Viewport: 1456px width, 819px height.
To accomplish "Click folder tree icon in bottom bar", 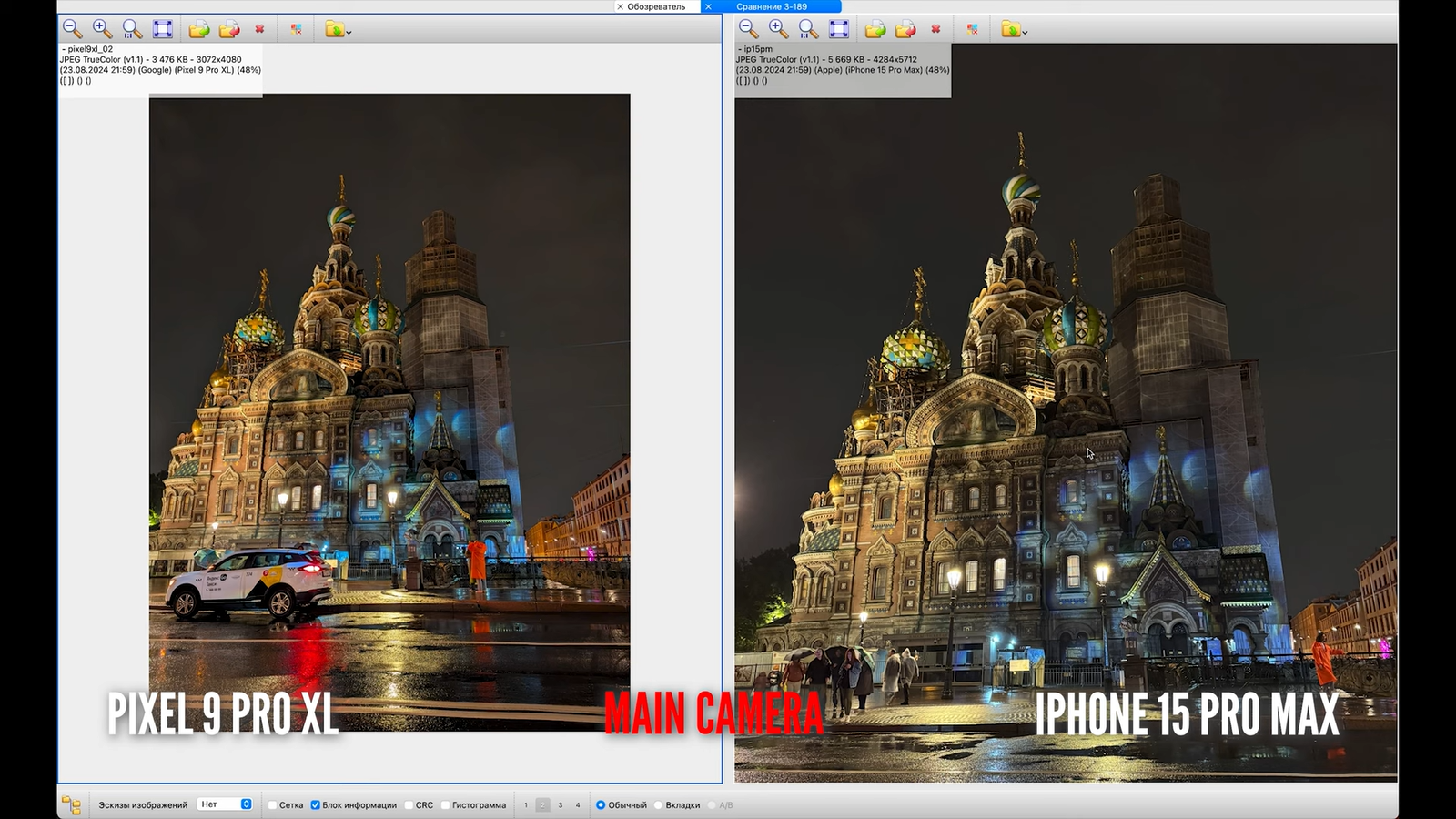I will click(x=71, y=805).
